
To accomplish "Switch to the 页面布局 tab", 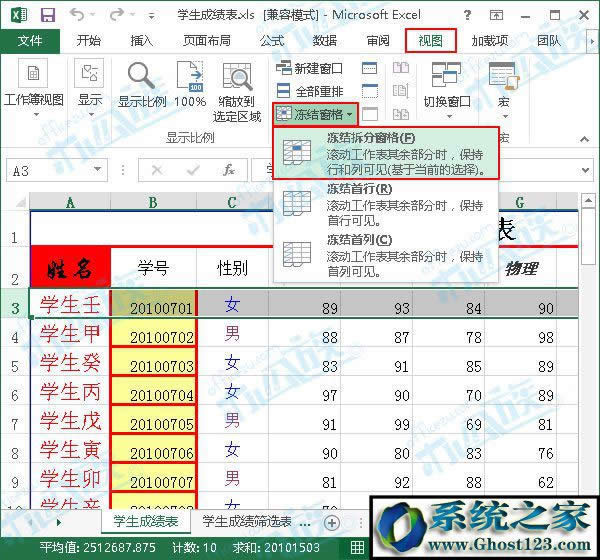I will 207,40.
